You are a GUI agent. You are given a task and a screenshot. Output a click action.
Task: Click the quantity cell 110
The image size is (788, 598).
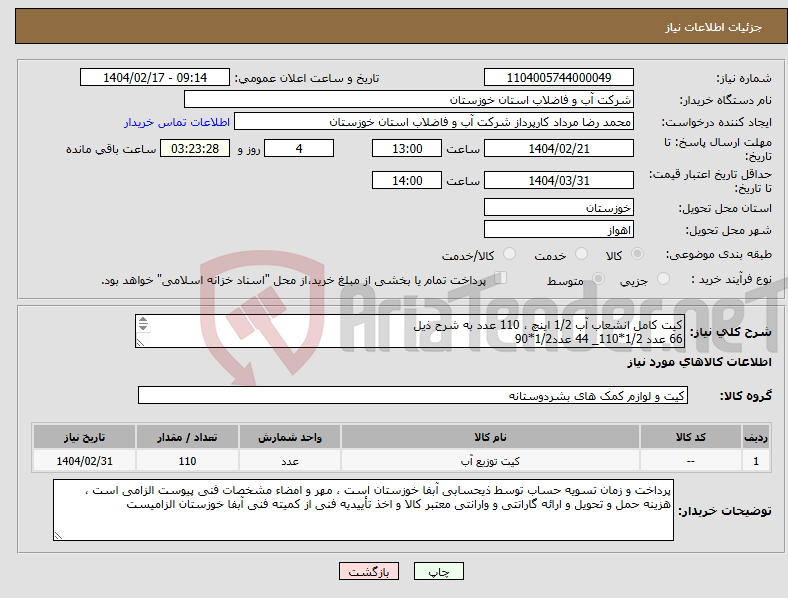(x=187, y=461)
